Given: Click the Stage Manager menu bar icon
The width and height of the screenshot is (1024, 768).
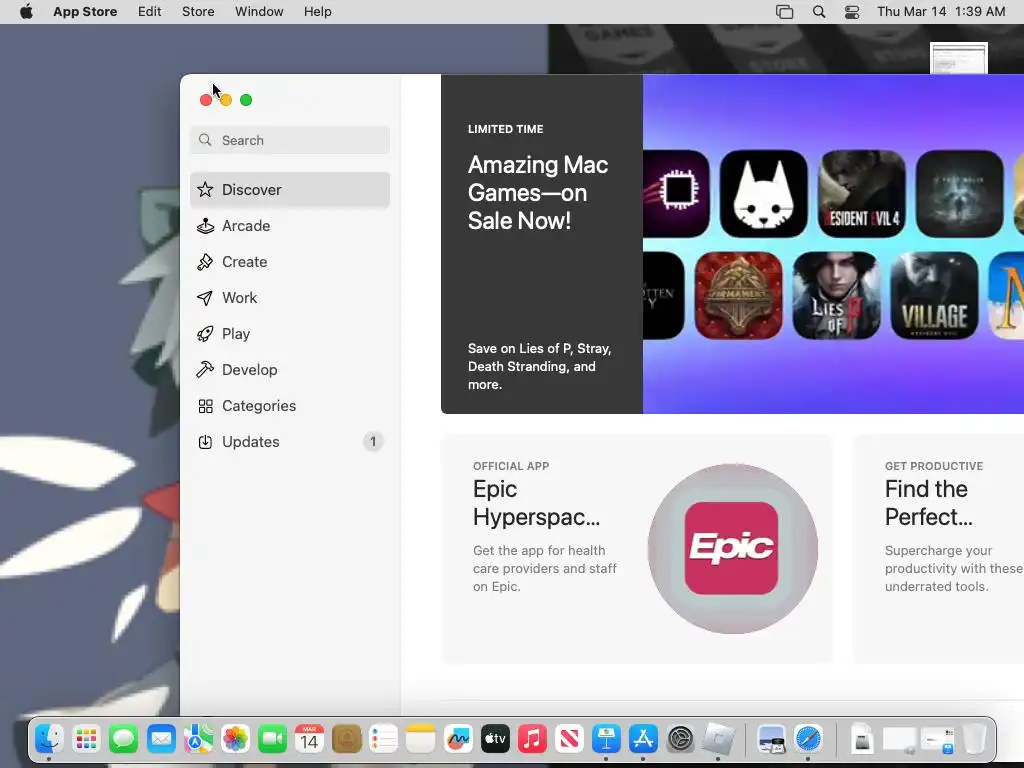Looking at the screenshot, I should point(784,12).
